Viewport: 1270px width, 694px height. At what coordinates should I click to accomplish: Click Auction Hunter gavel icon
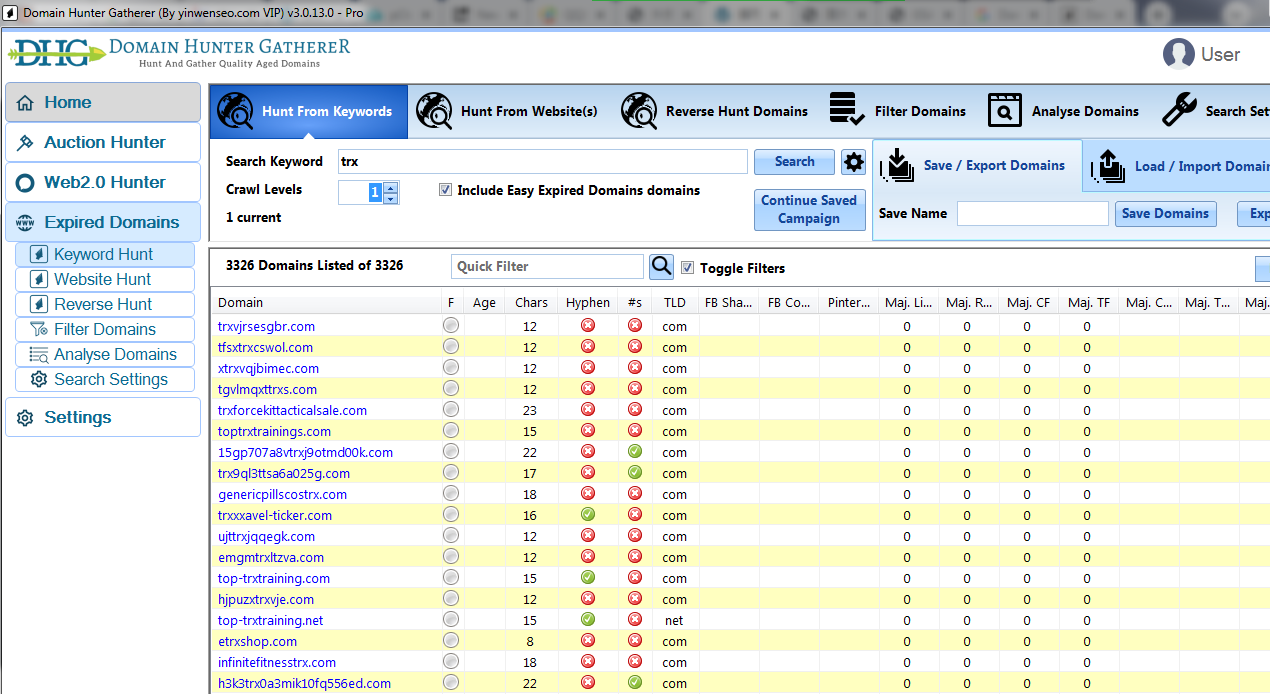(x=25, y=143)
